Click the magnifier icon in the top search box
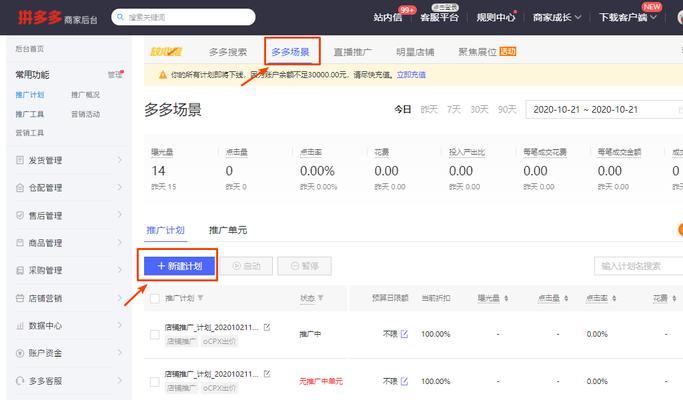 [120, 17]
